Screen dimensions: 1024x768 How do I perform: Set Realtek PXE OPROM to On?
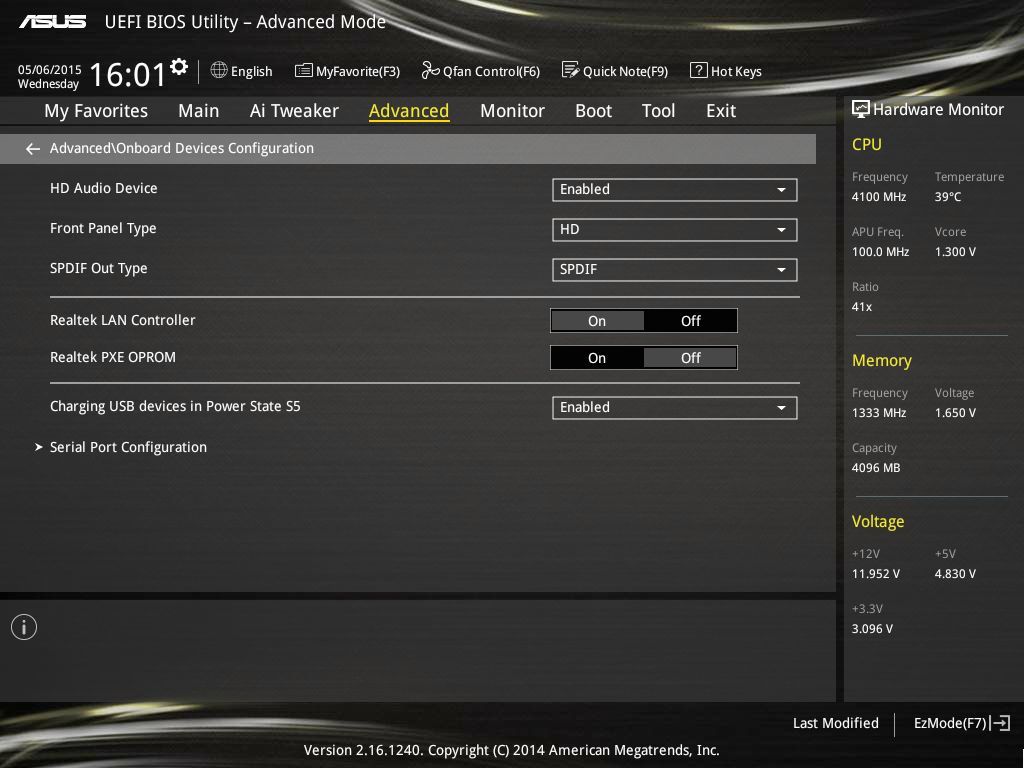pos(597,358)
